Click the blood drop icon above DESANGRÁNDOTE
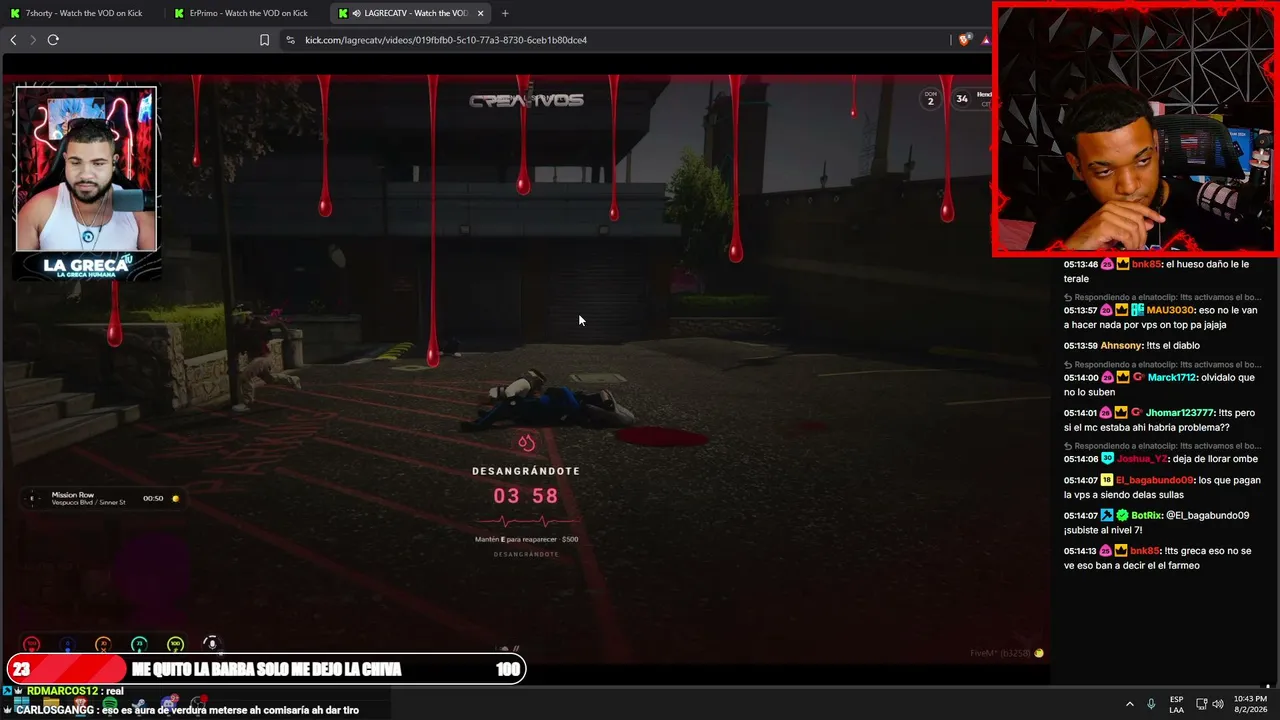 coord(526,443)
